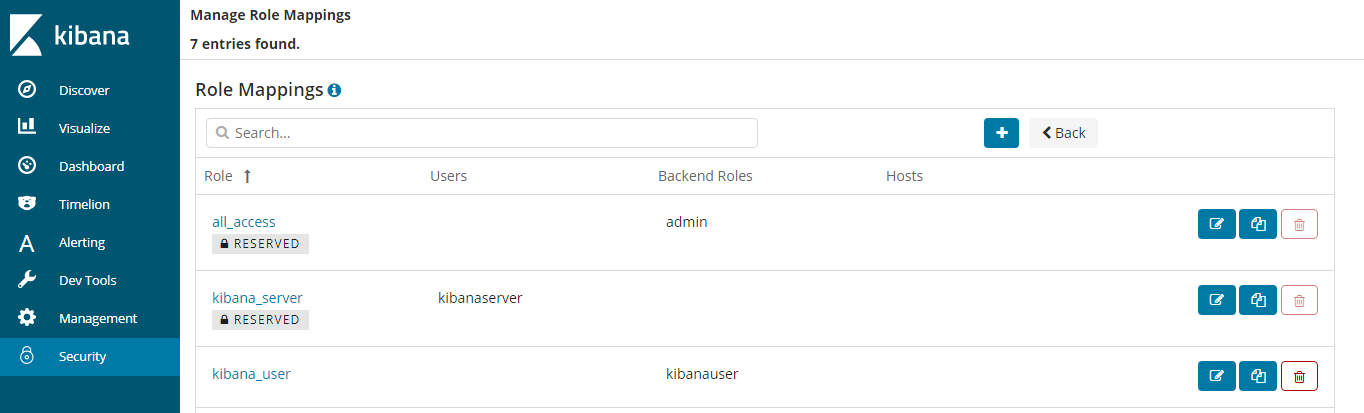Click the info icon beside Role Mappings
Viewport: 1364px width, 413px height.
pyautogui.click(x=334, y=90)
